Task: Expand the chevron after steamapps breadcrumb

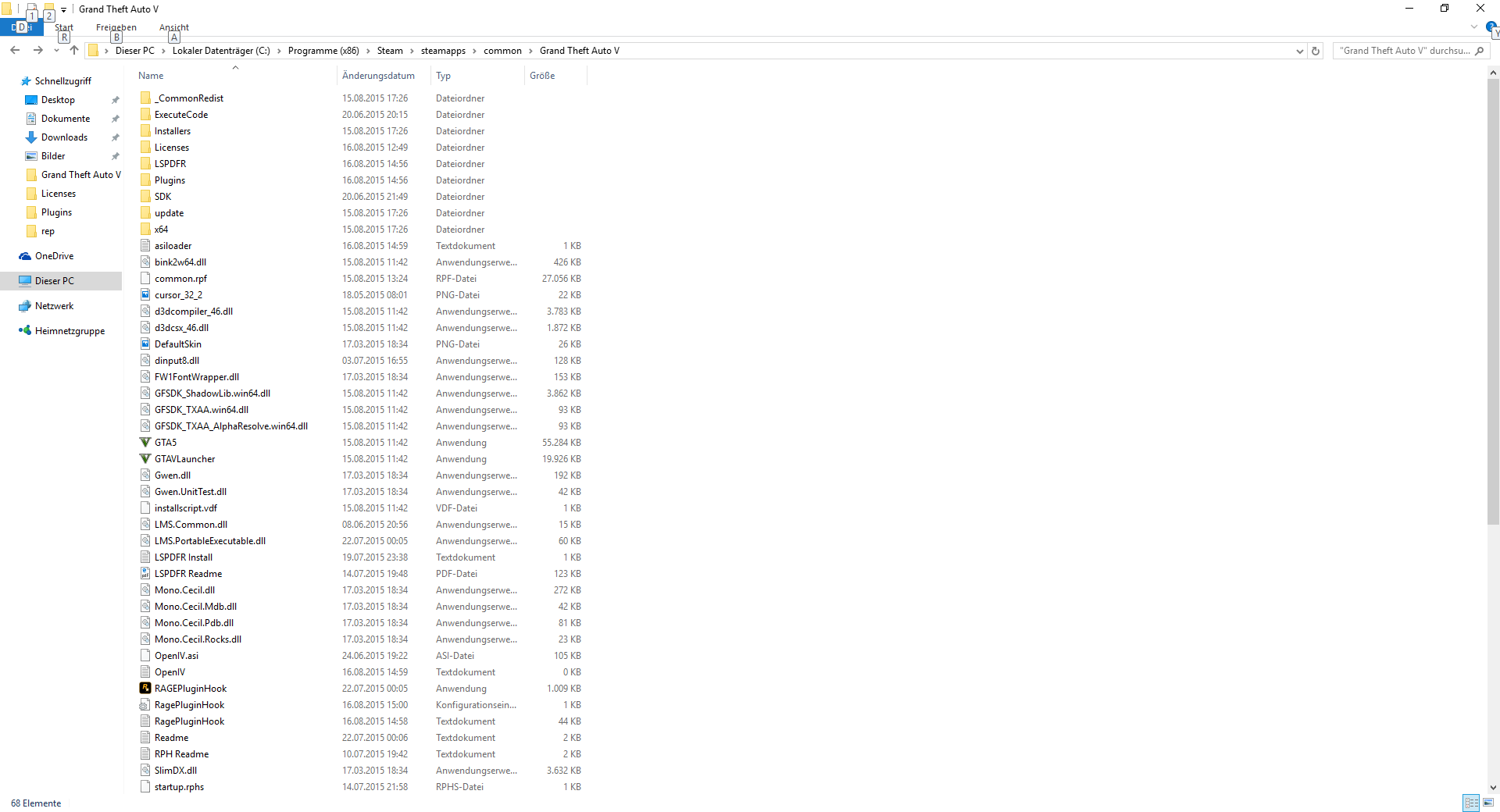Action: (x=475, y=51)
